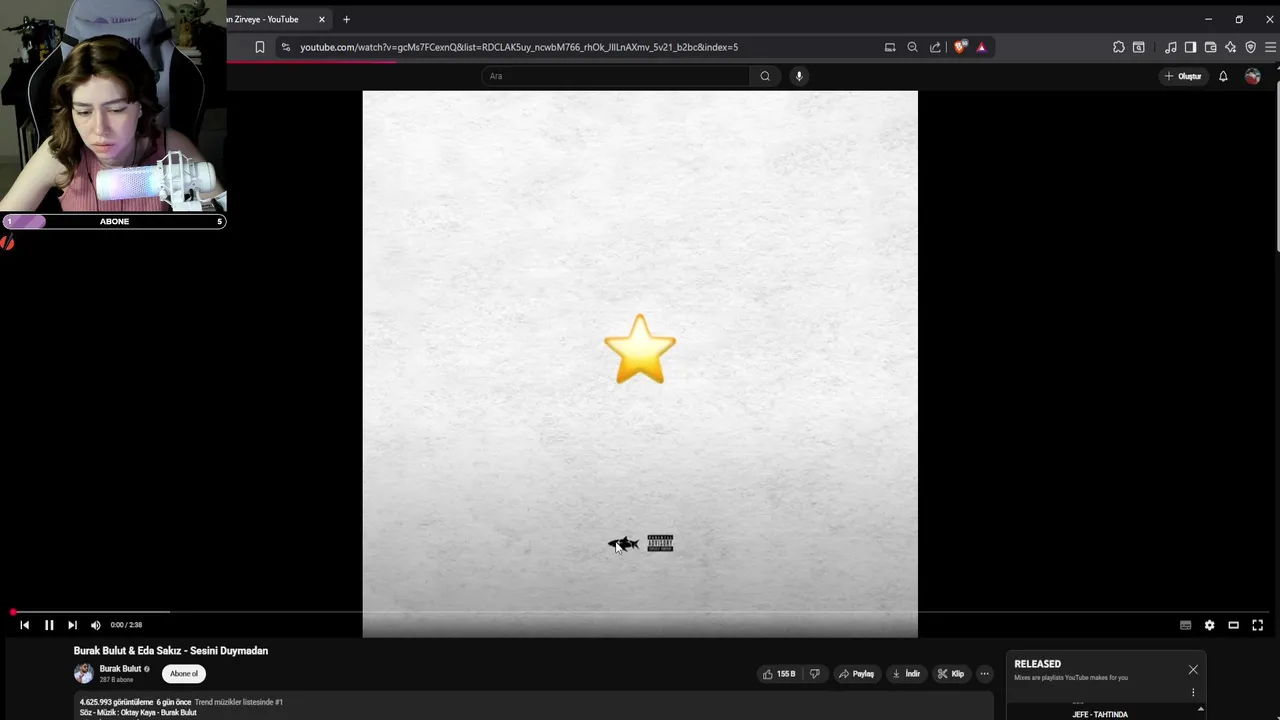This screenshot has width=1280, height=720.
Task: Enter fullscreen mode in player
Action: click(x=1257, y=625)
